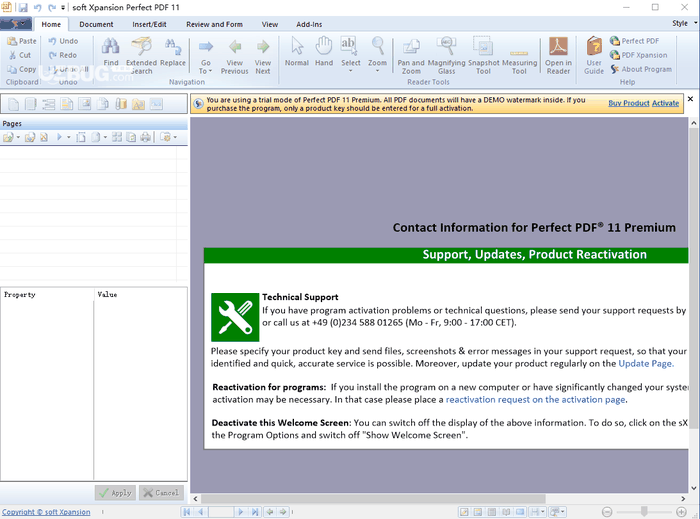This screenshot has width=700, height=519.
Task: Open Extended Search tool
Action: click(x=141, y=56)
